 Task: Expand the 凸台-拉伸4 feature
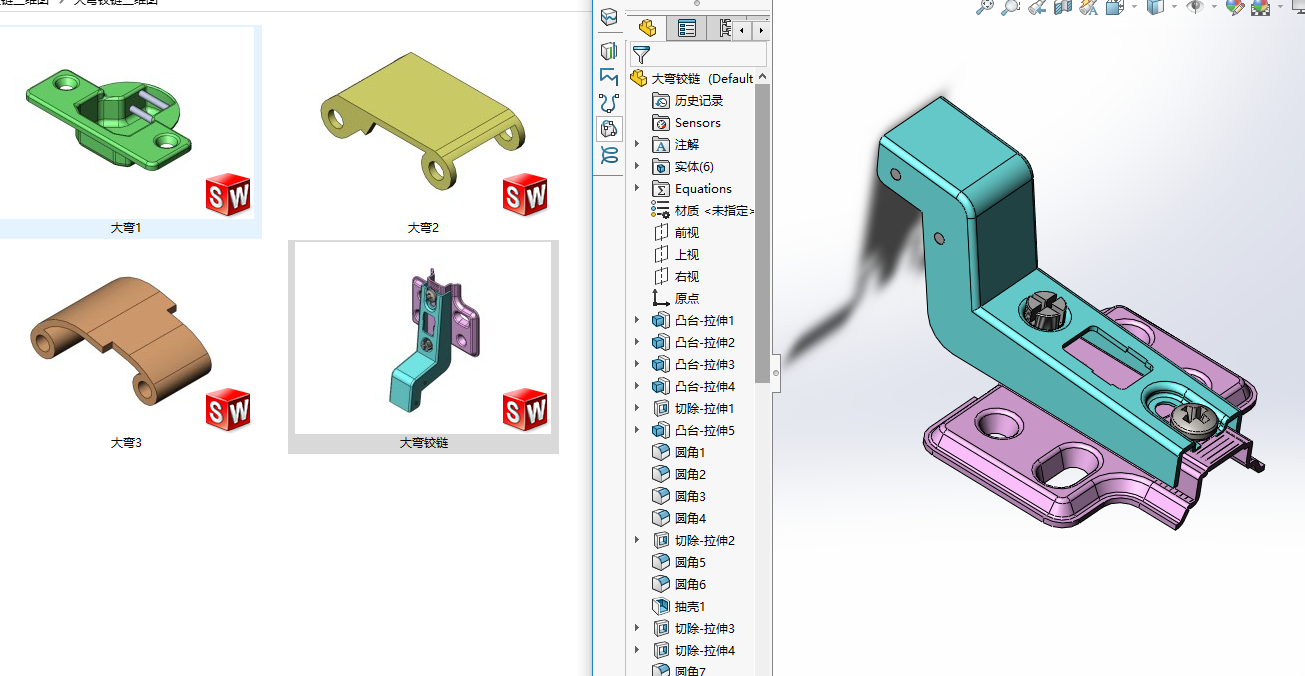(x=637, y=386)
